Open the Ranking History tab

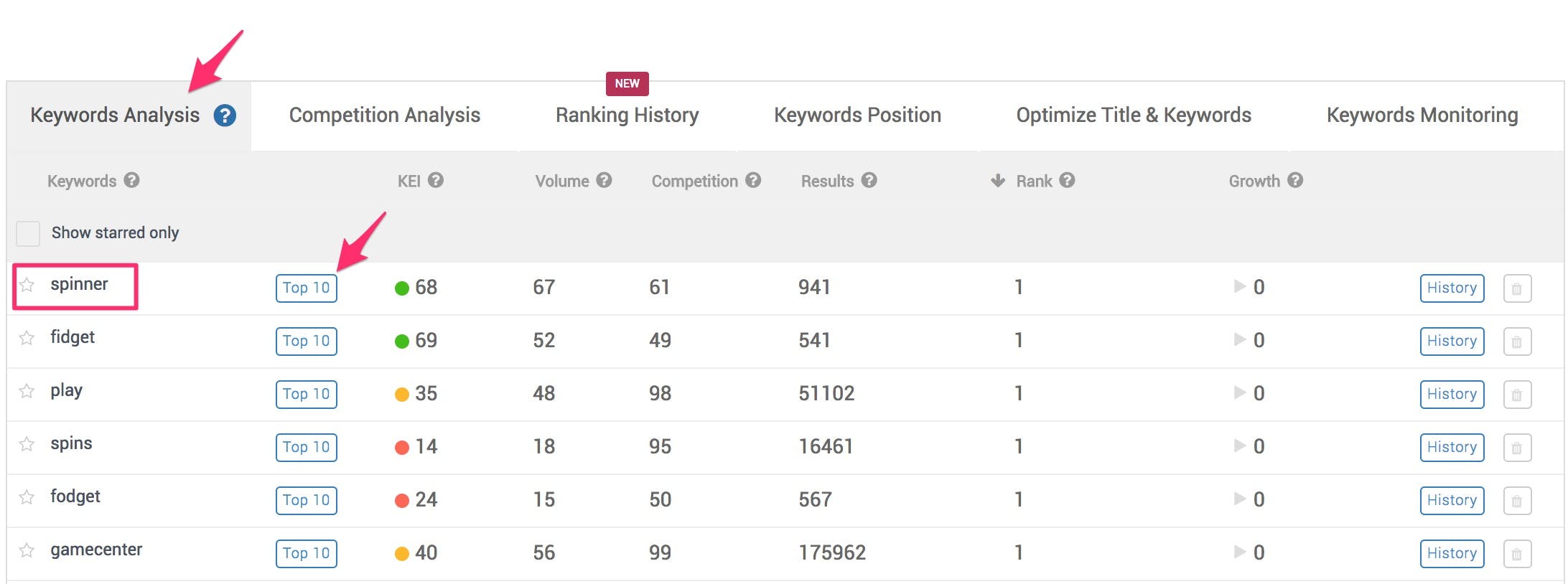(627, 116)
